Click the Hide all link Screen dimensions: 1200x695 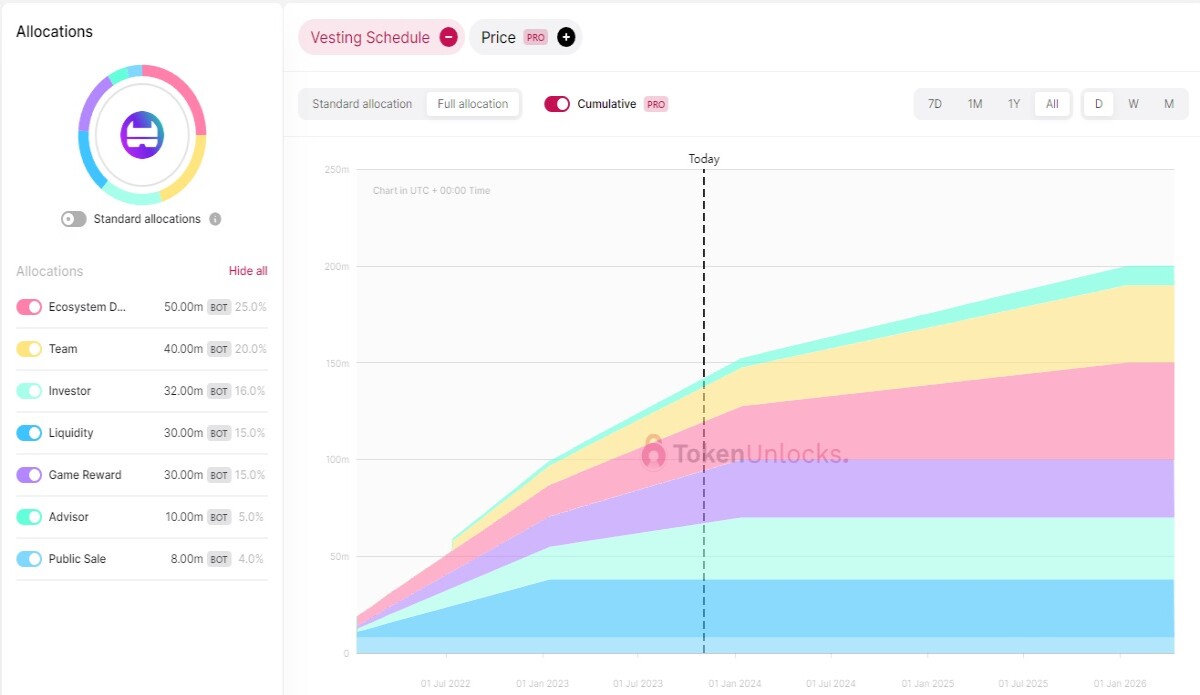248,271
